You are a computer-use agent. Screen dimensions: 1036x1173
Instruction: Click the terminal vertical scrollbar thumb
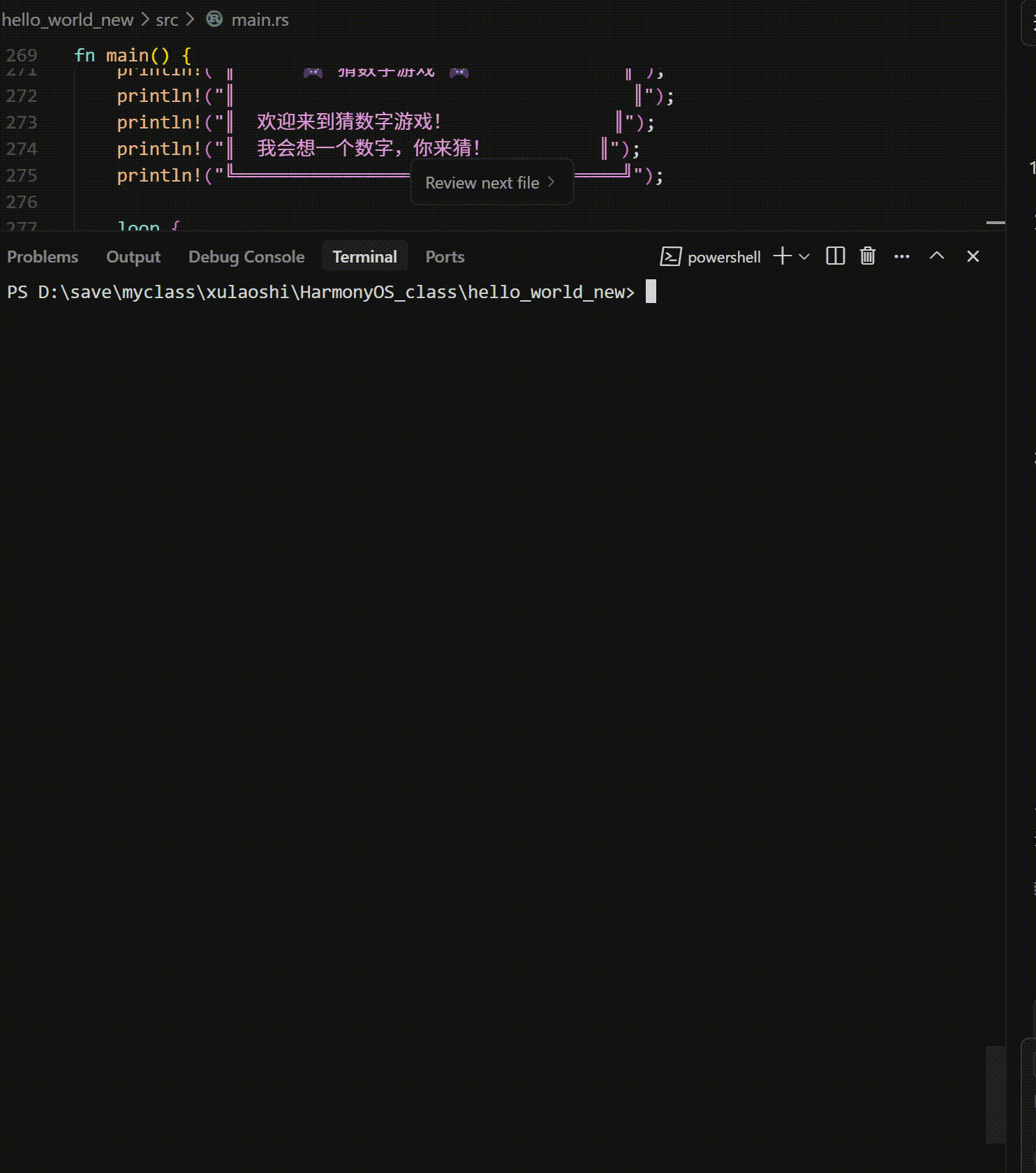point(996,1094)
